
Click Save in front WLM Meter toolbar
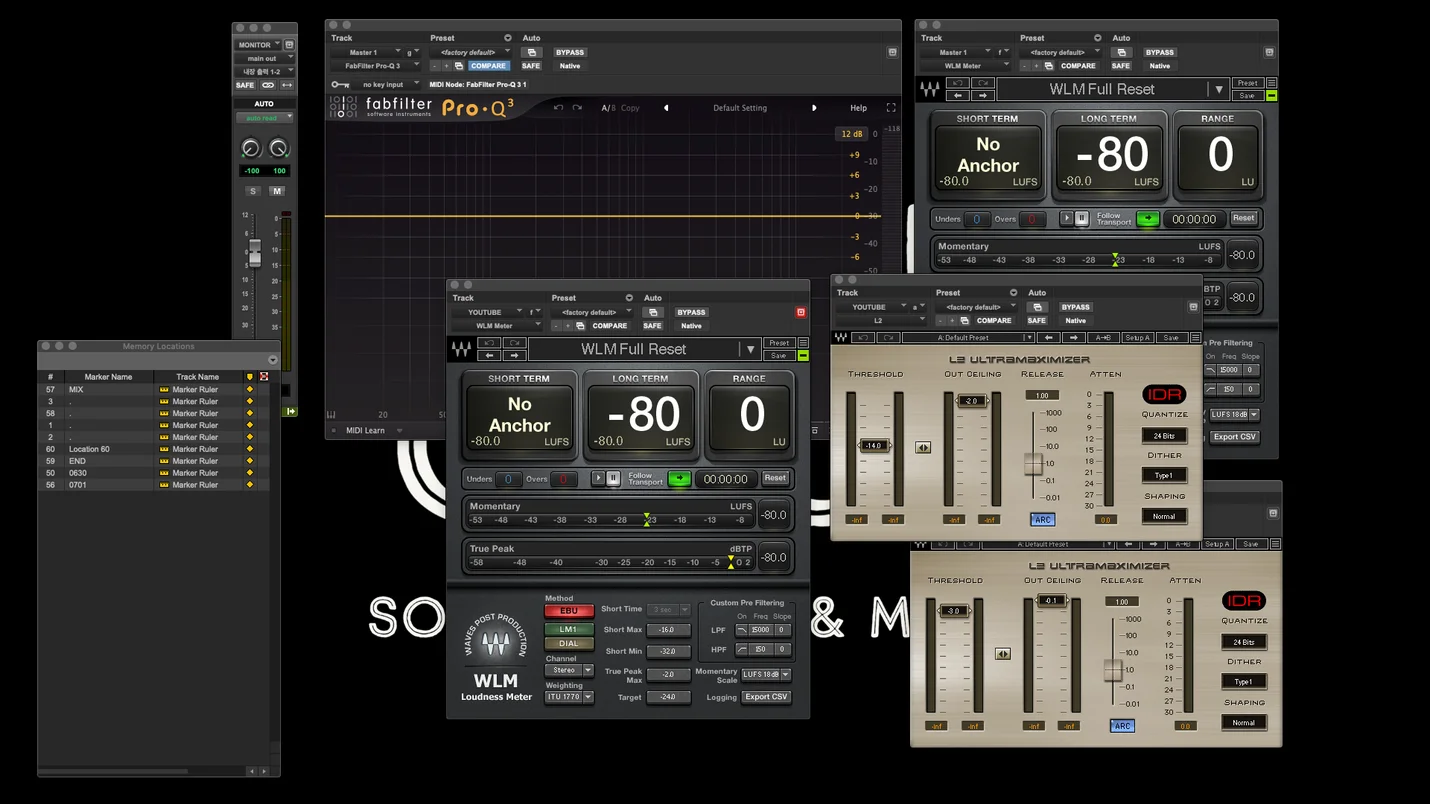[x=778, y=355]
